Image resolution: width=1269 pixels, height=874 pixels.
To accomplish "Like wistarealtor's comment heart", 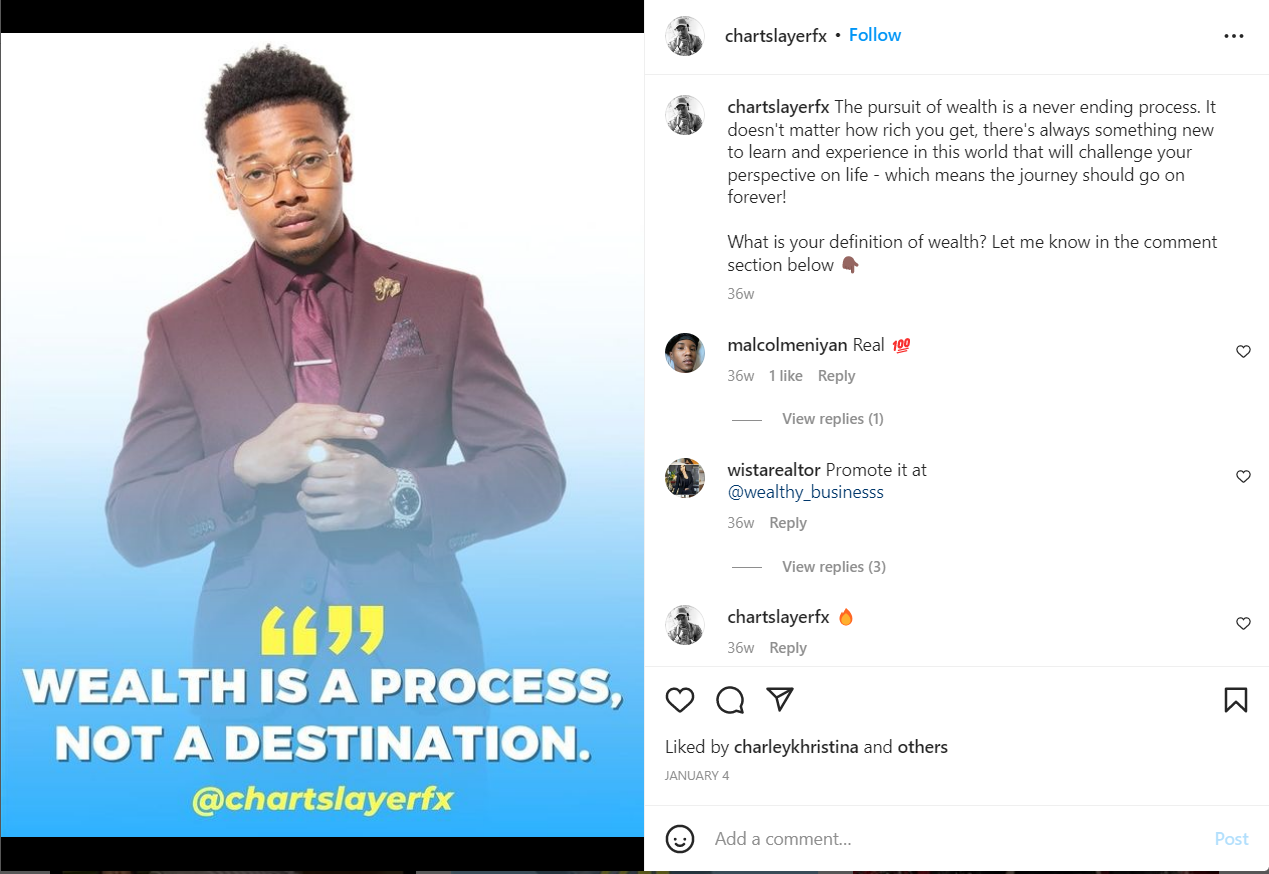I will (1243, 477).
